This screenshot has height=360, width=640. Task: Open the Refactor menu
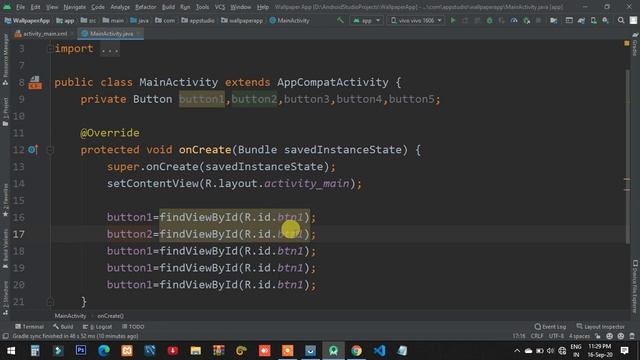pyautogui.click(x=145, y=7)
